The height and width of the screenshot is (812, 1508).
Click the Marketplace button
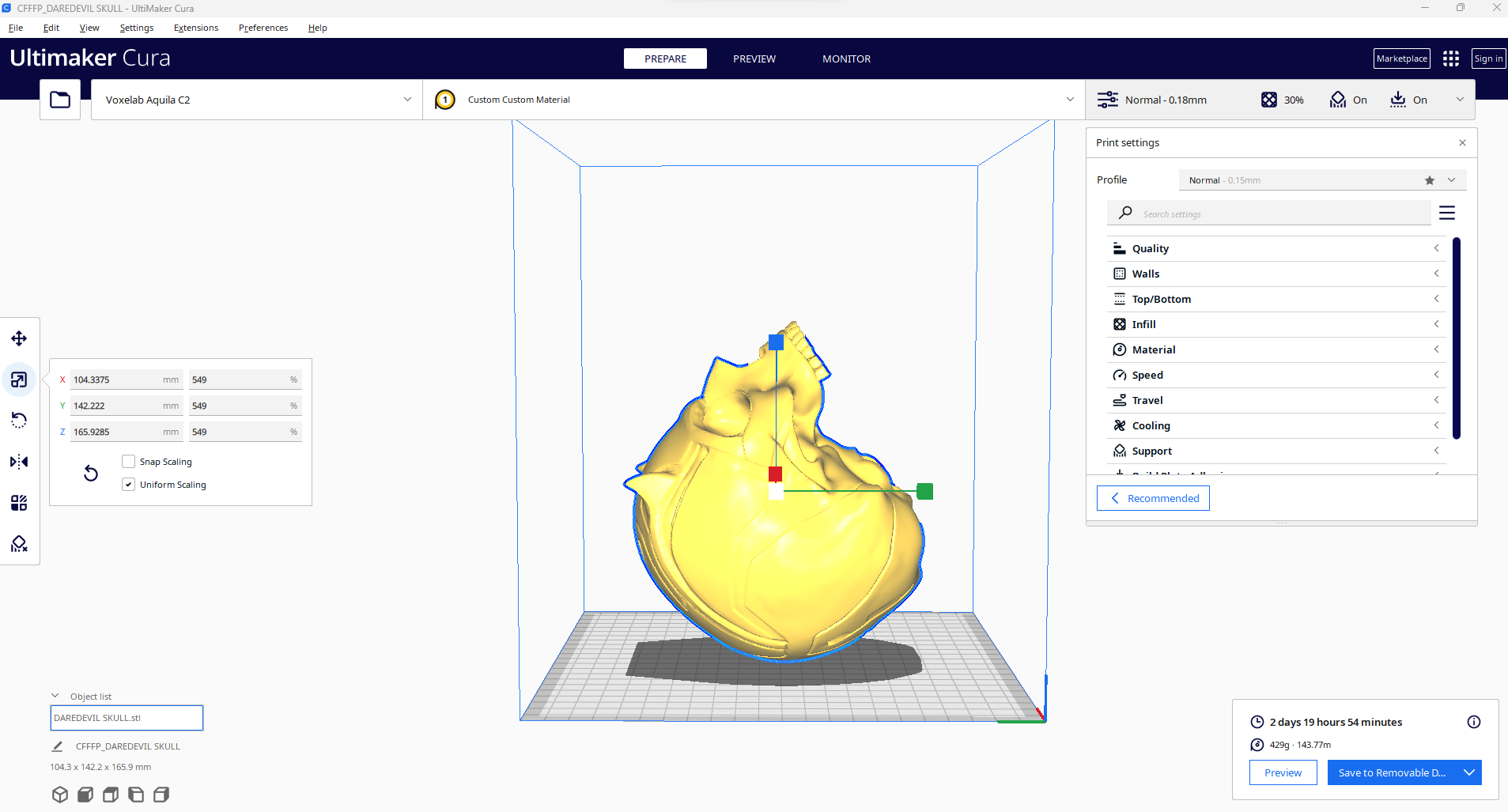click(1401, 58)
